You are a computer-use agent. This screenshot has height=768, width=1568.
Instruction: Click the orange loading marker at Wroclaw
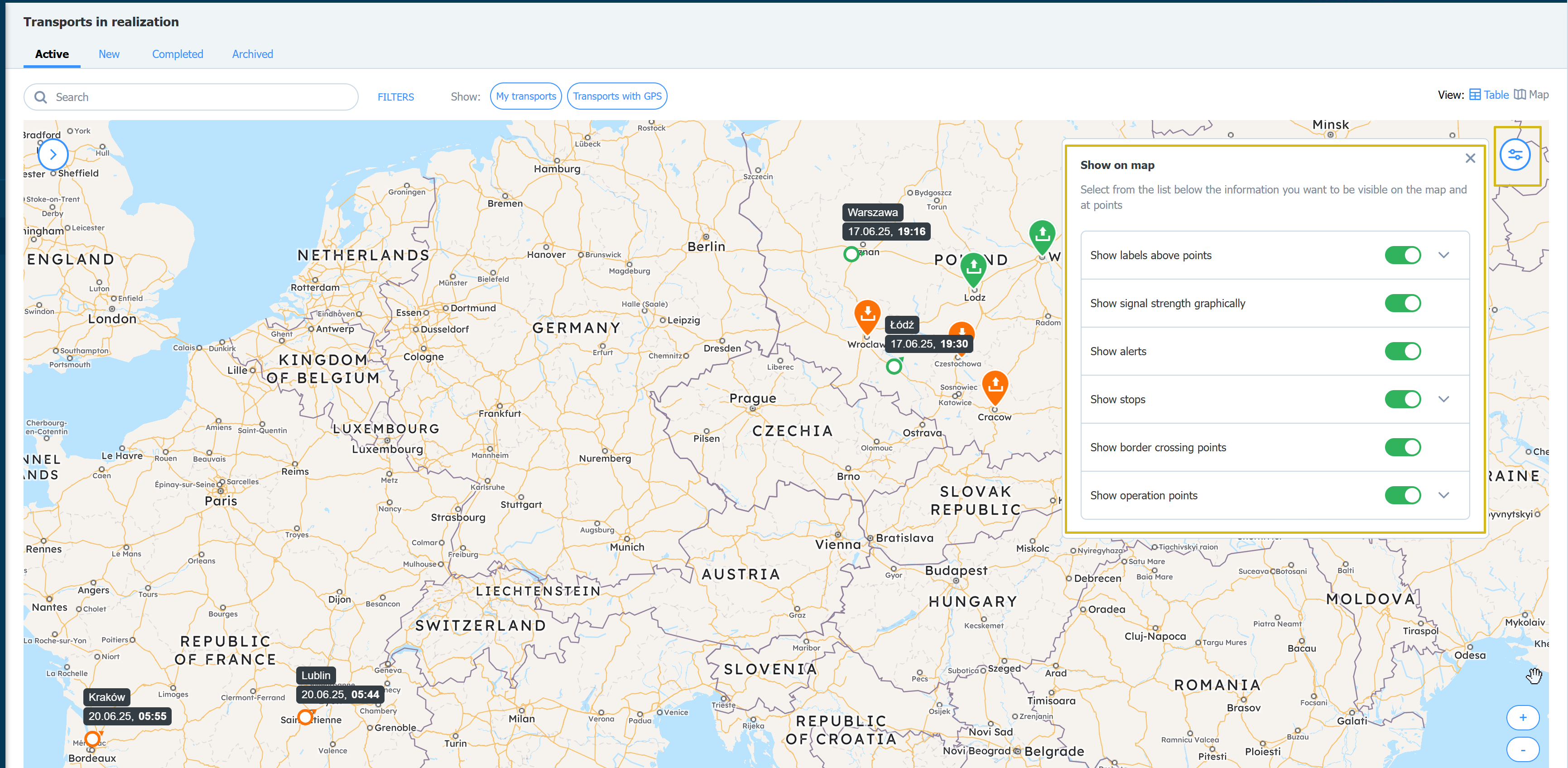coord(867,317)
